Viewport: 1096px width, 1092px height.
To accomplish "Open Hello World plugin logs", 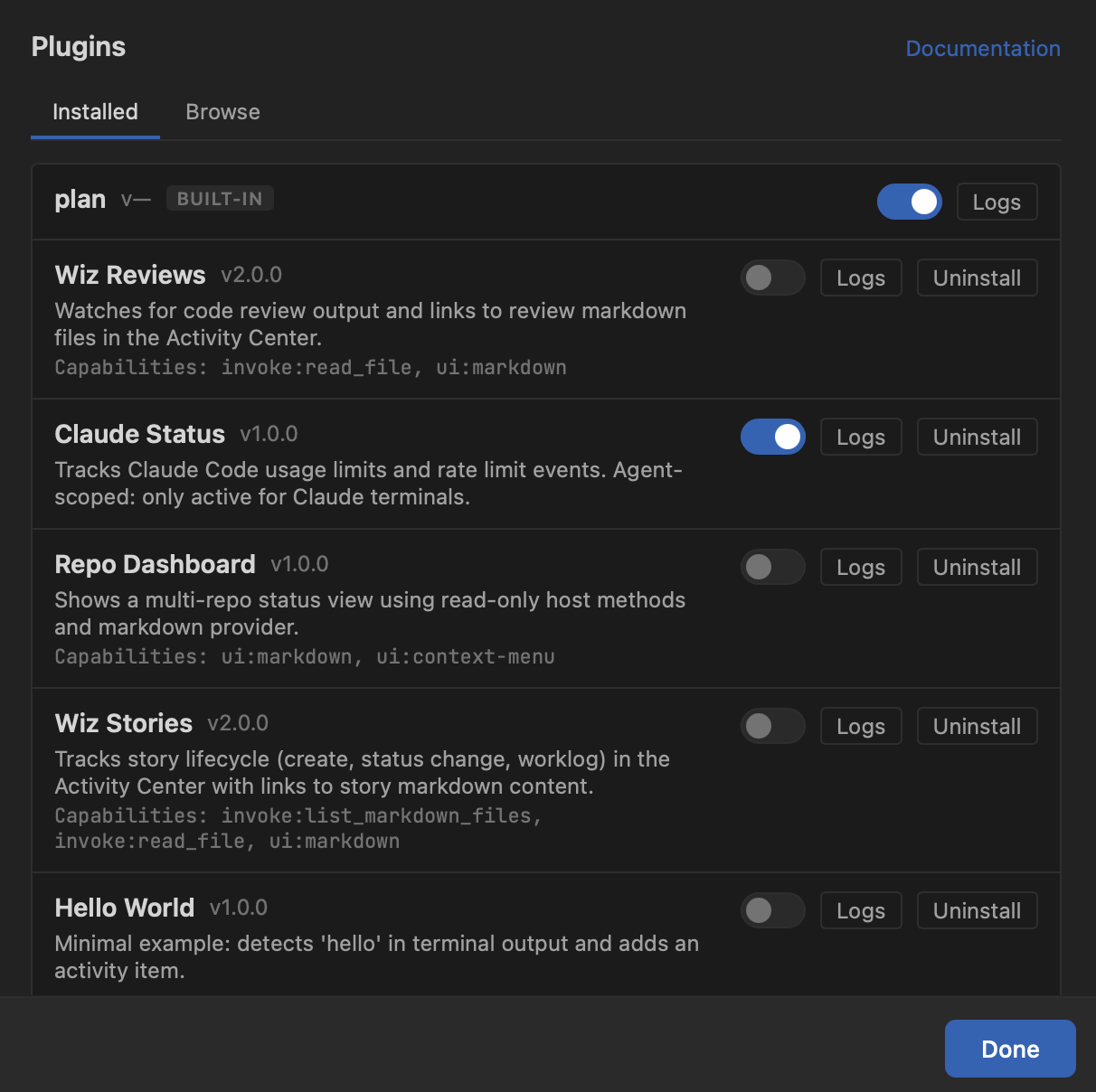I will point(860,910).
